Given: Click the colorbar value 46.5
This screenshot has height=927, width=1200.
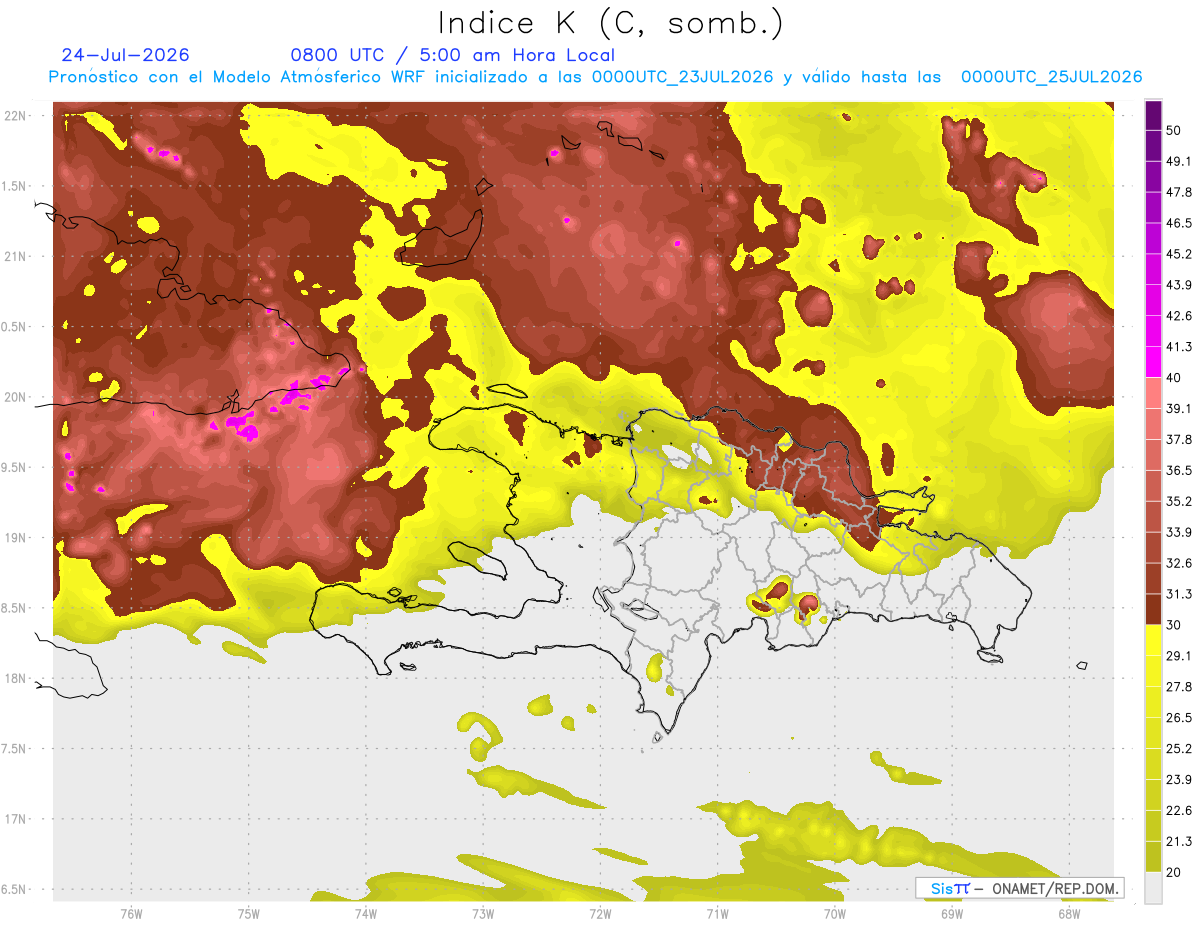Looking at the screenshot, I should pyautogui.click(x=1179, y=223).
